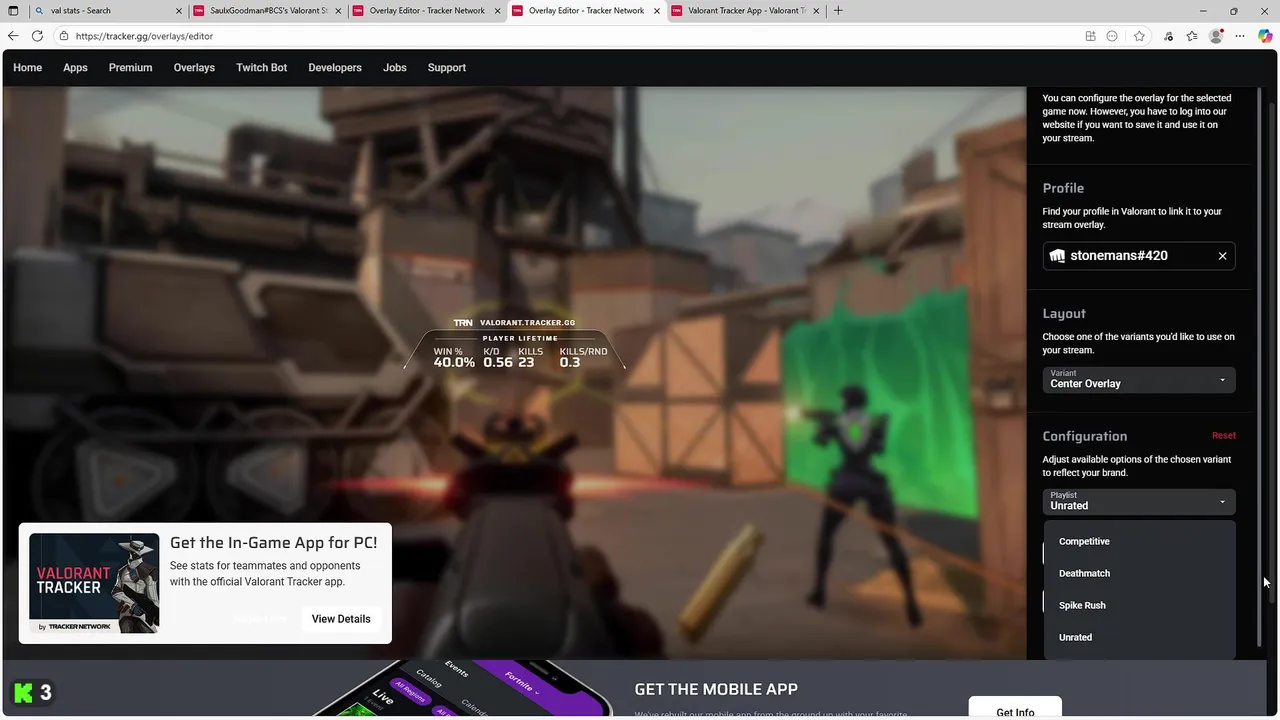Select Deathmatch from the Playlist list

pyautogui.click(x=1140, y=573)
